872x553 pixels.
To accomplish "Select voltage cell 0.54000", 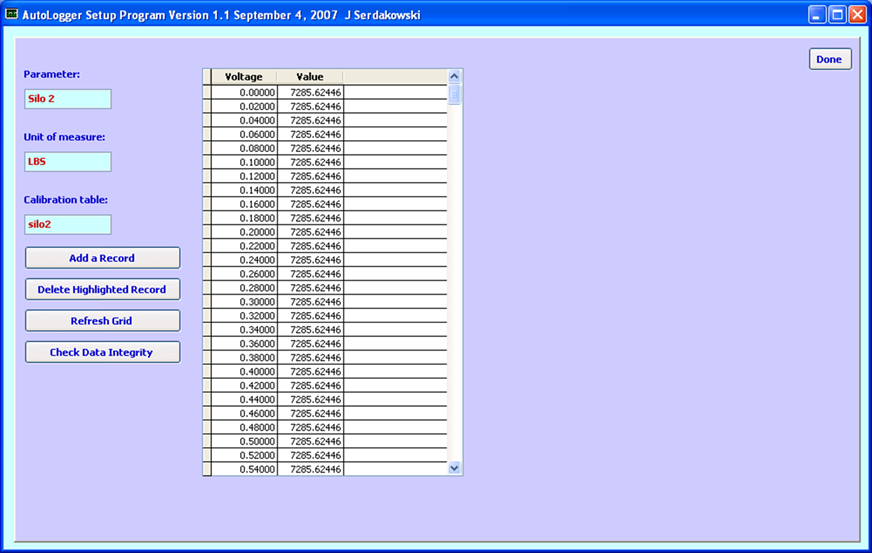I will (244, 469).
